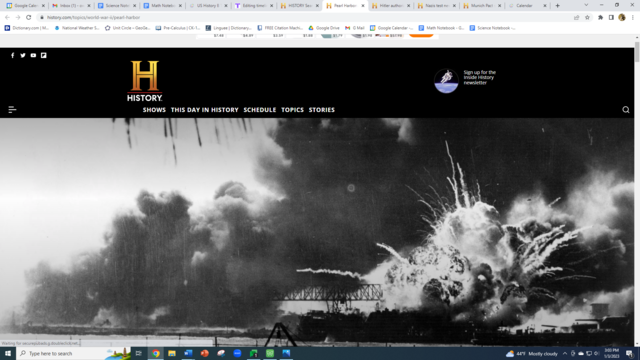Click the page vertical scrollbar thumb
640x360 pixels.
pos(637,51)
